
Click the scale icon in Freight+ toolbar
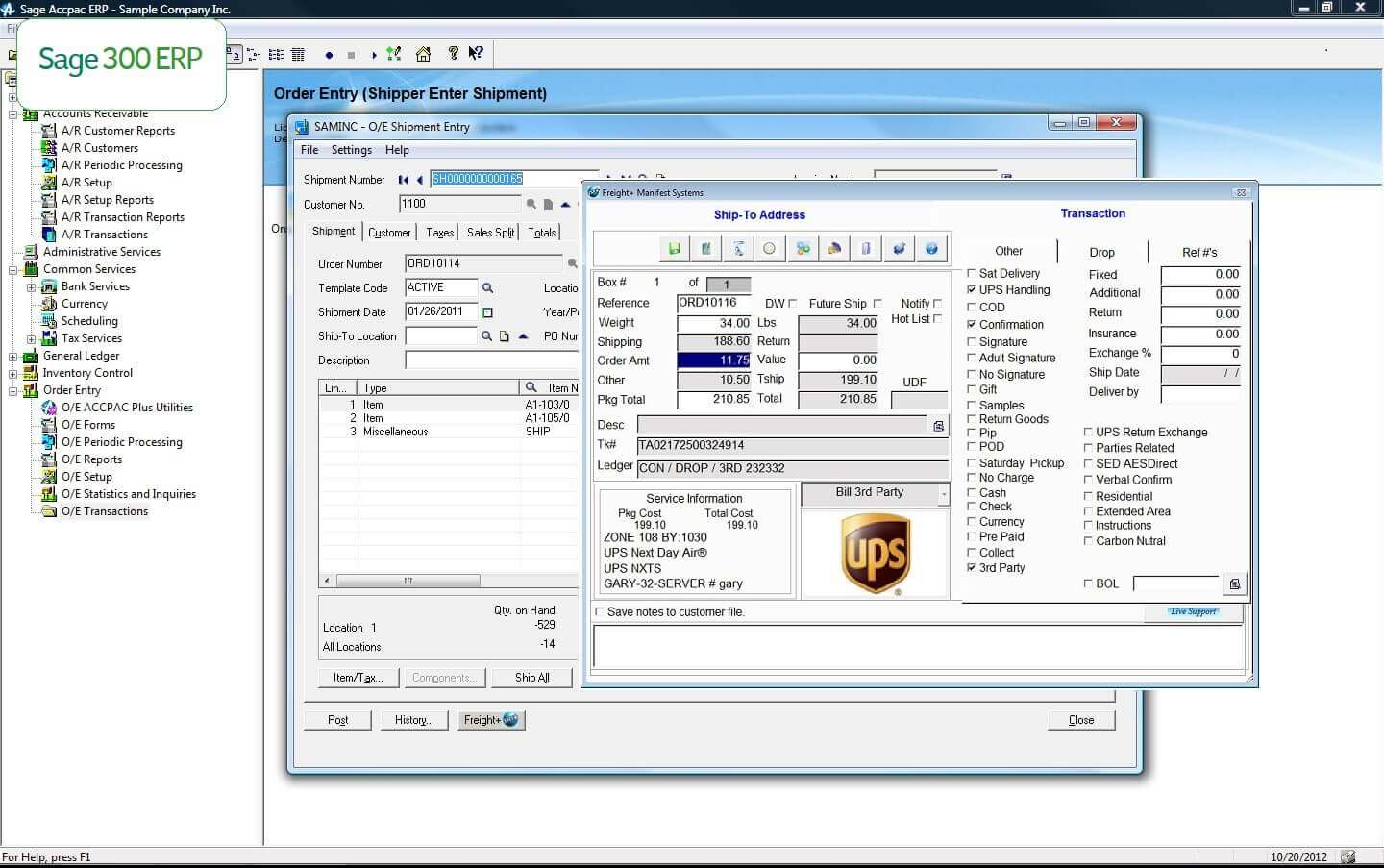[738, 249]
